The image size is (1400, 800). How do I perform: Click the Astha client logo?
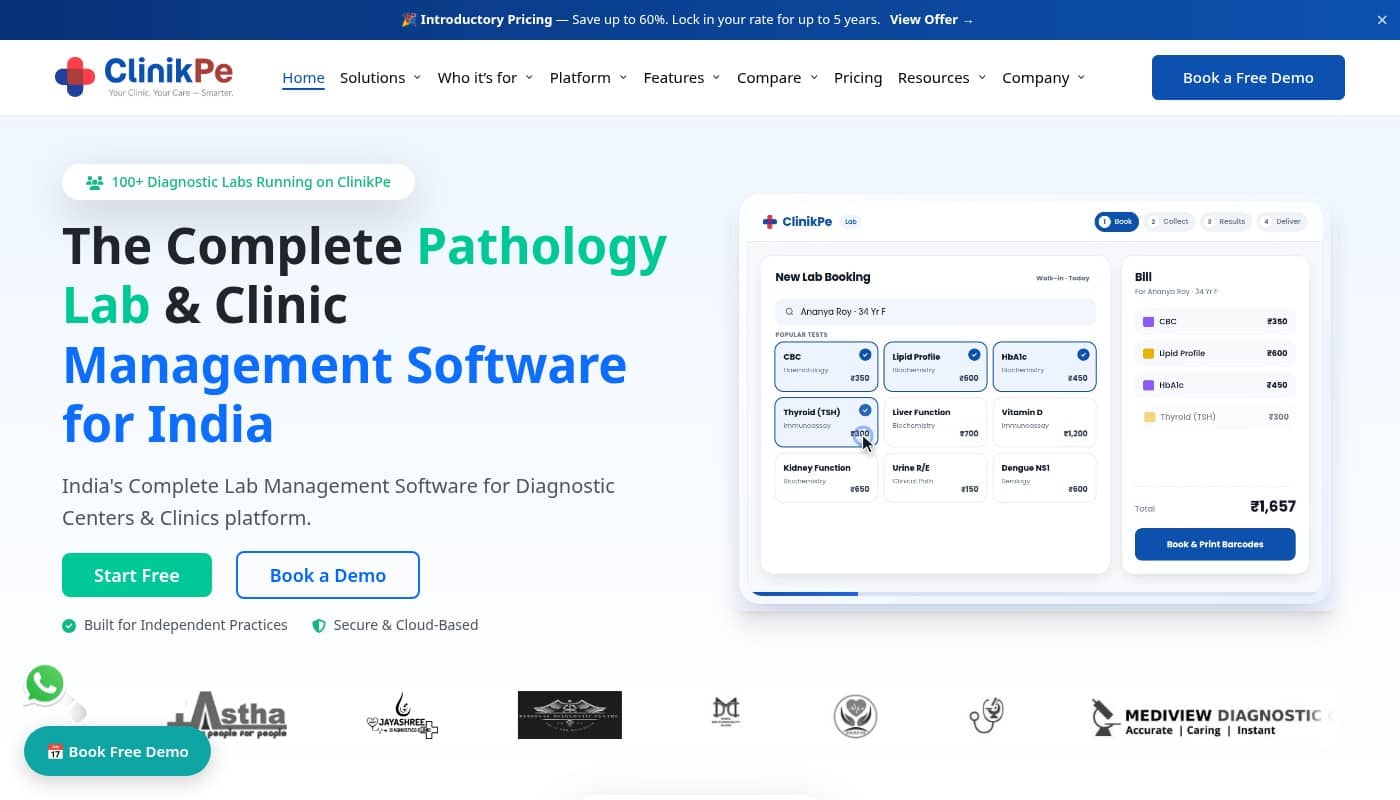227,715
